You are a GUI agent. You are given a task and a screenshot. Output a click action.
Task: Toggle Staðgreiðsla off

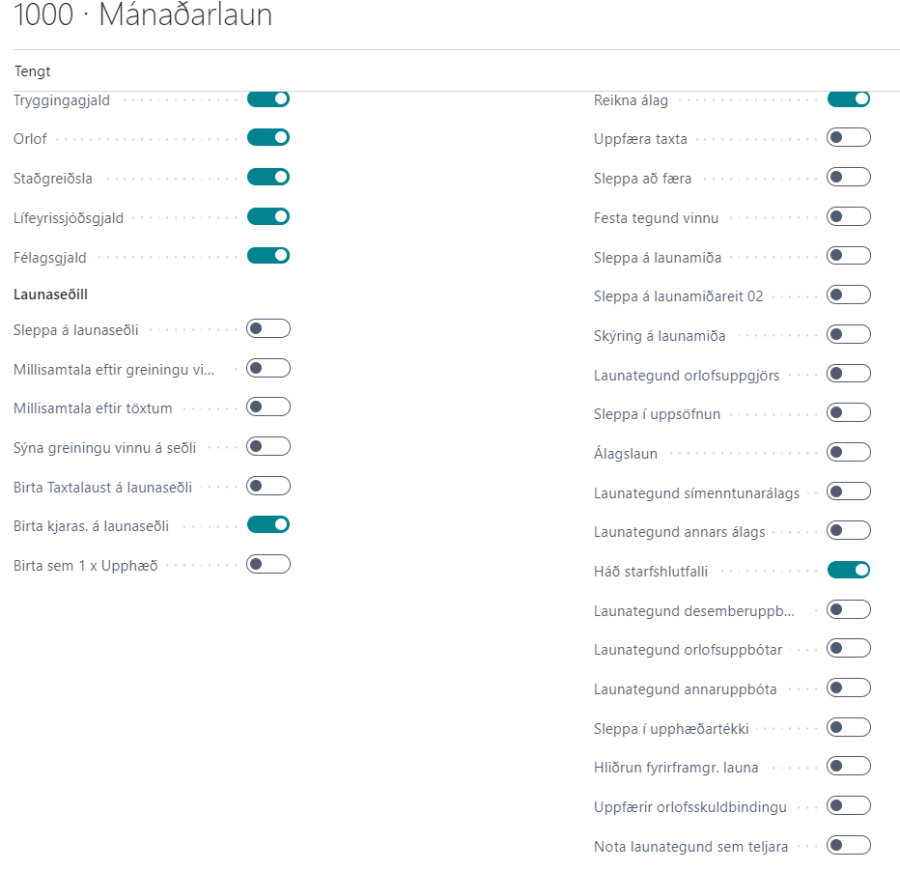coord(268,177)
